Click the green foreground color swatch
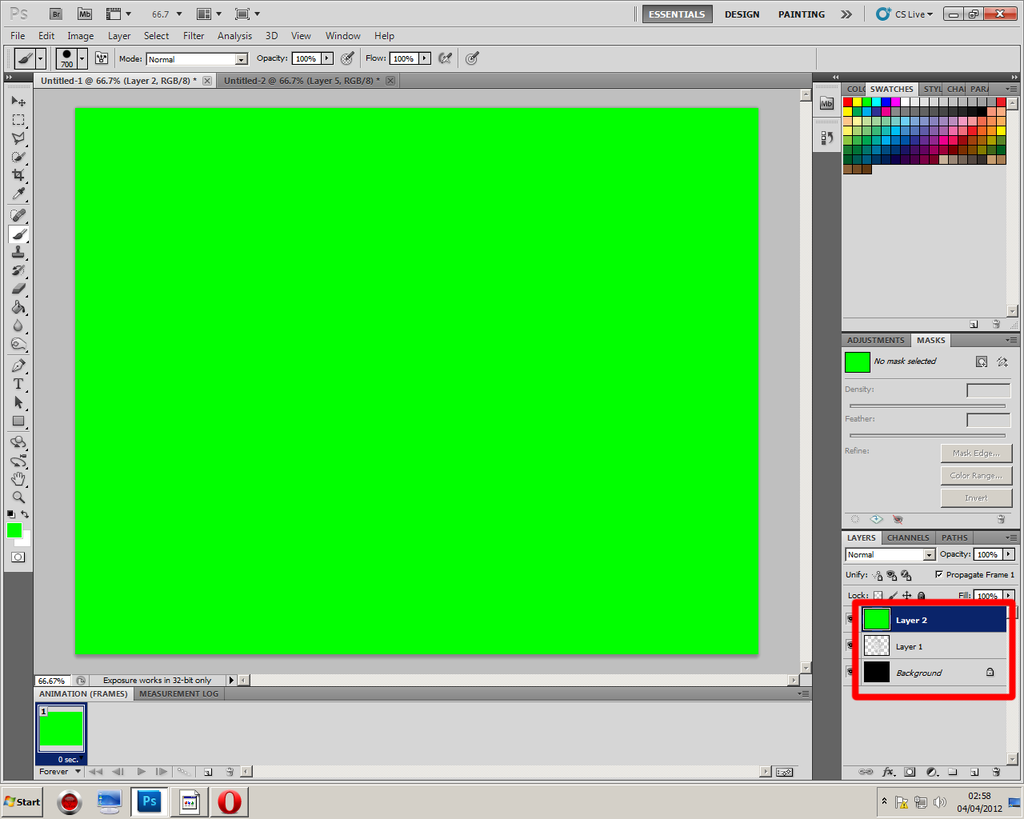Viewport: 1024px width, 819px height. point(14,530)
